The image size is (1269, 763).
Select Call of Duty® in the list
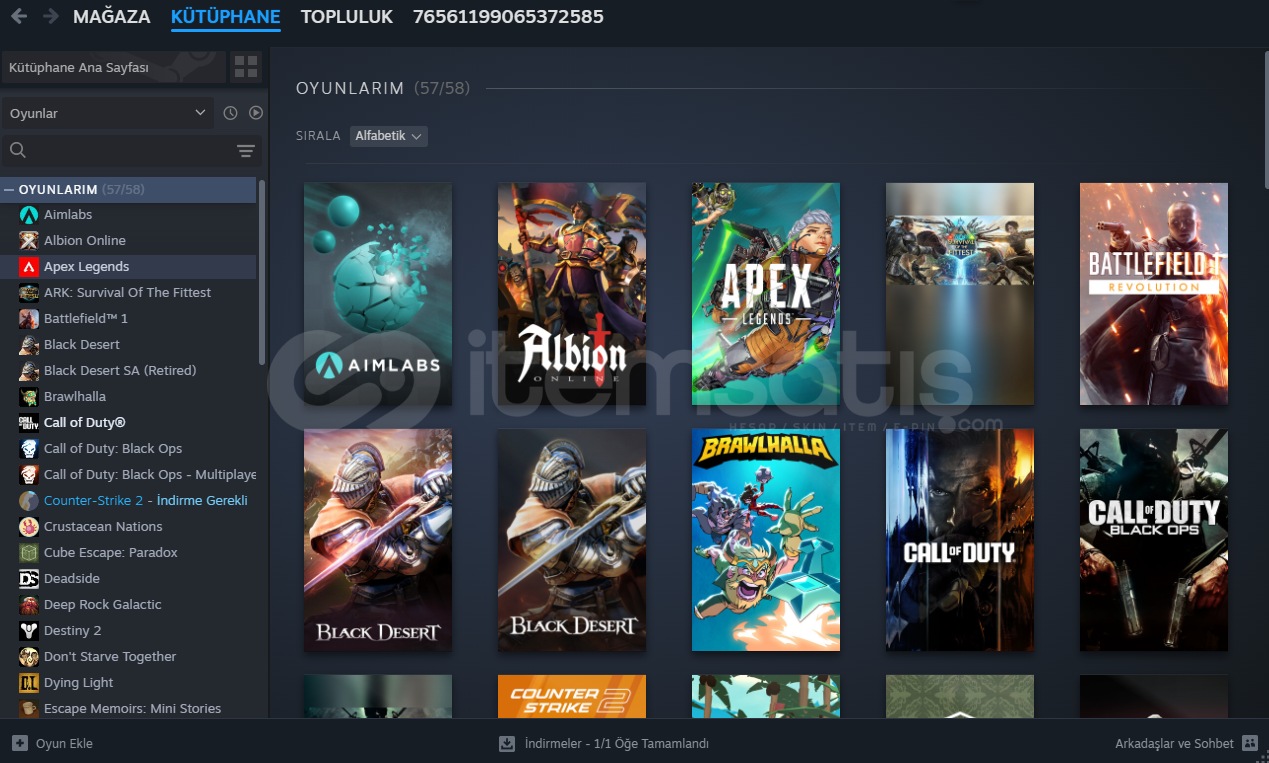coord(129,423)
